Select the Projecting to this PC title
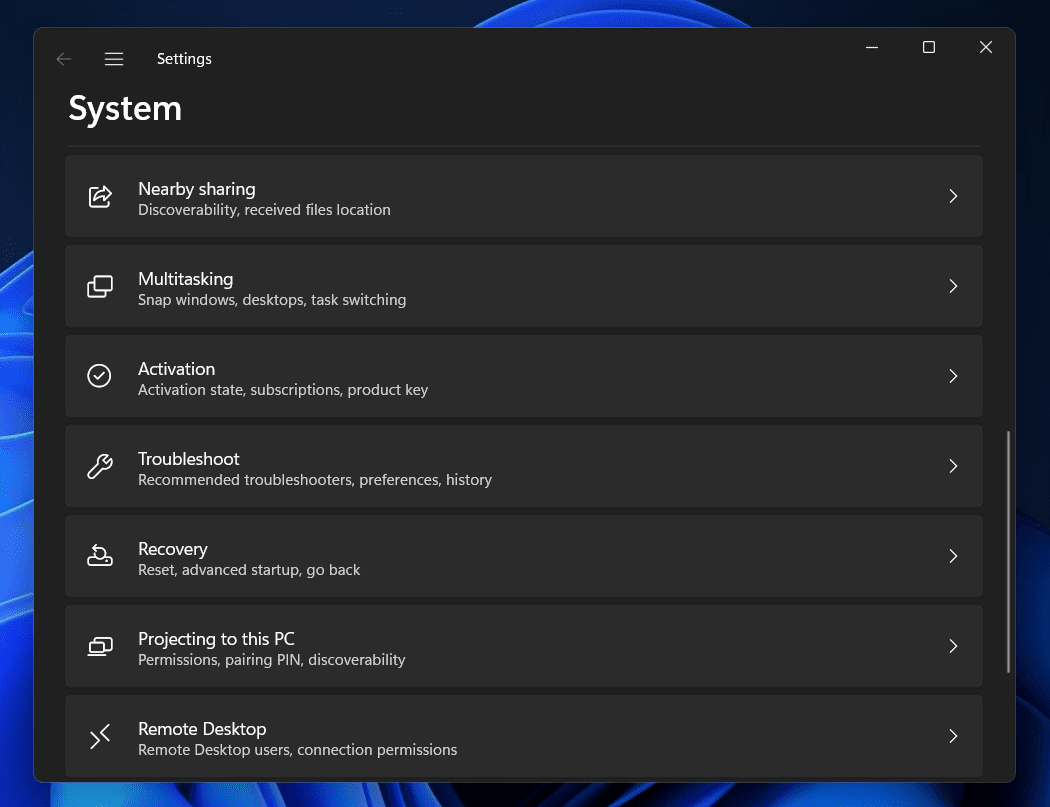 coord(216,639)
